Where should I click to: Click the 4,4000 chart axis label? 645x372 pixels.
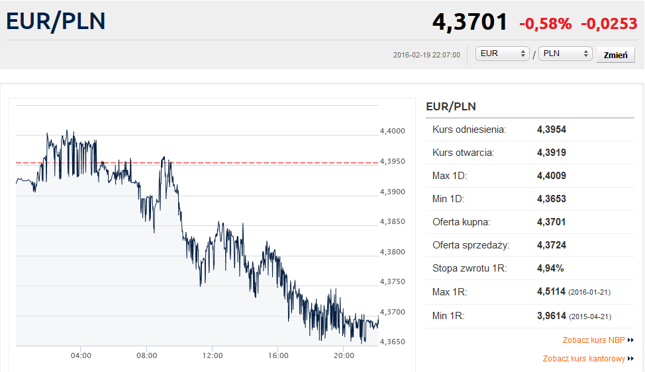392,131
